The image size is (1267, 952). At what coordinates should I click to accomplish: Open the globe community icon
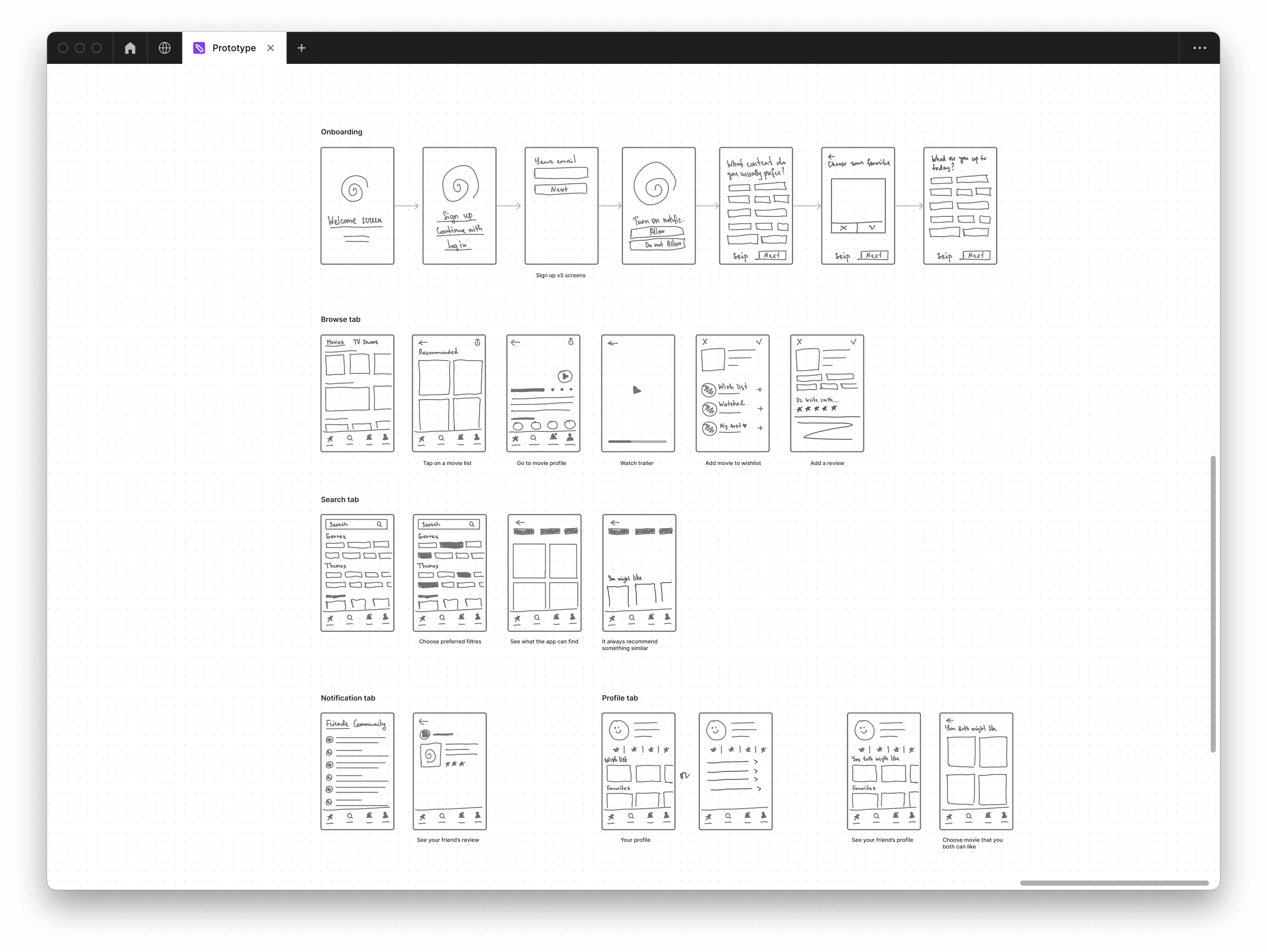point(164,48)
